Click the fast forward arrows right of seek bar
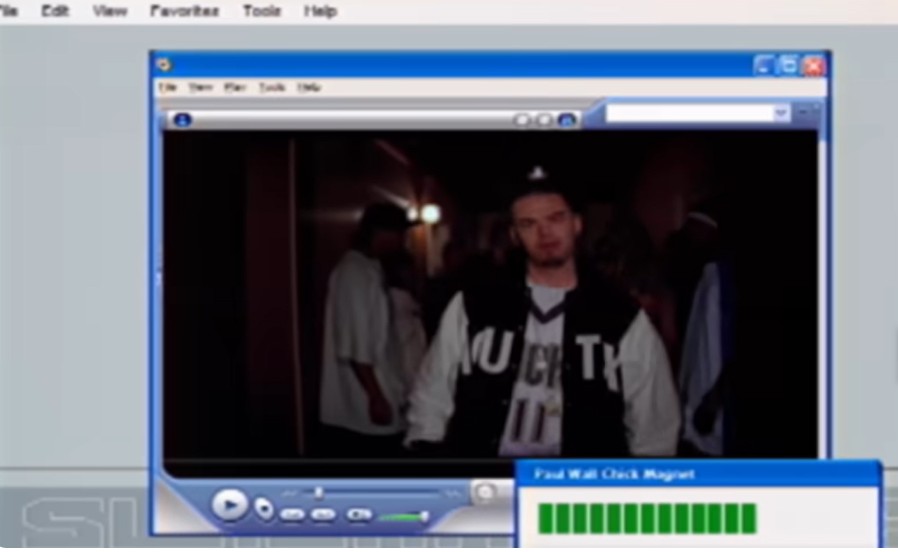 452,492
